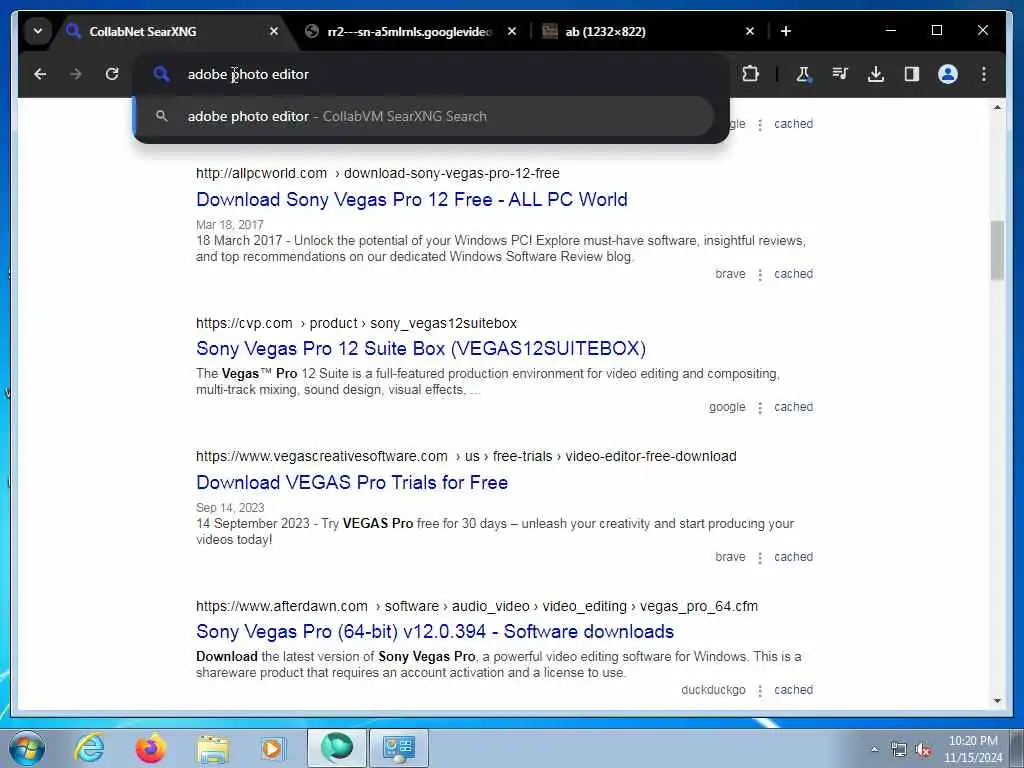This screenshot has width=1024, height=768.
Task: Click the 'duckduckgo' engine label
Action: click(713, 690)
